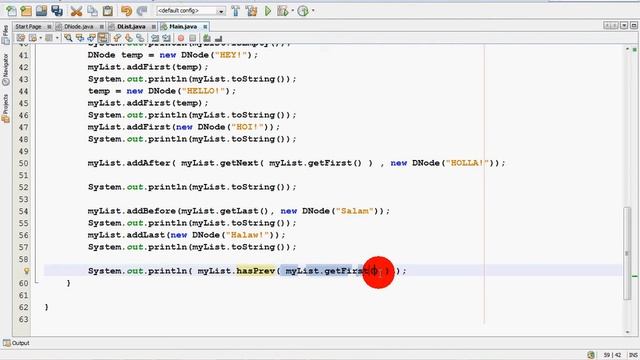Close the DList.java tab
The height and width of the screenshot is (360, 640).
click(x=153, y=27)
